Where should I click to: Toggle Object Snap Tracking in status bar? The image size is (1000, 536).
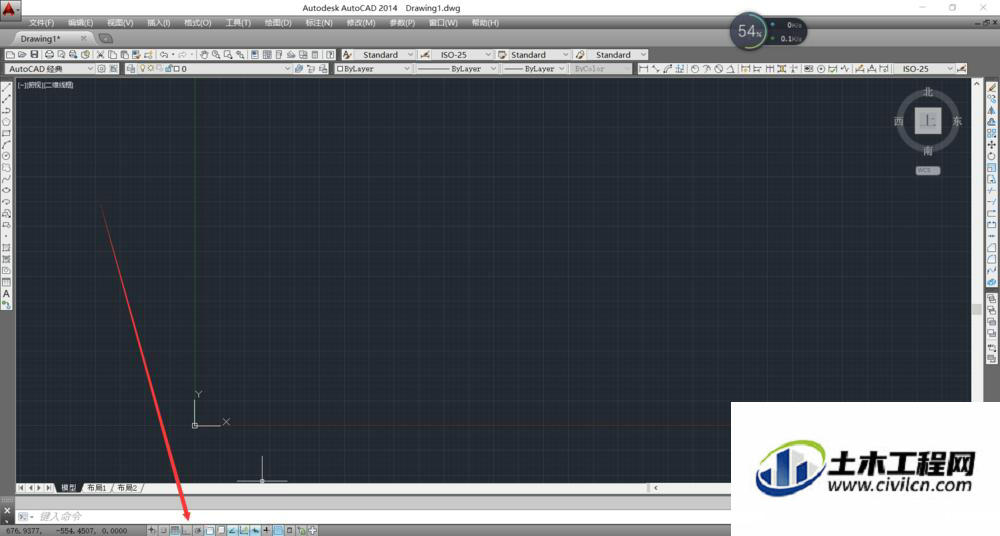click(x=232, y=530)
